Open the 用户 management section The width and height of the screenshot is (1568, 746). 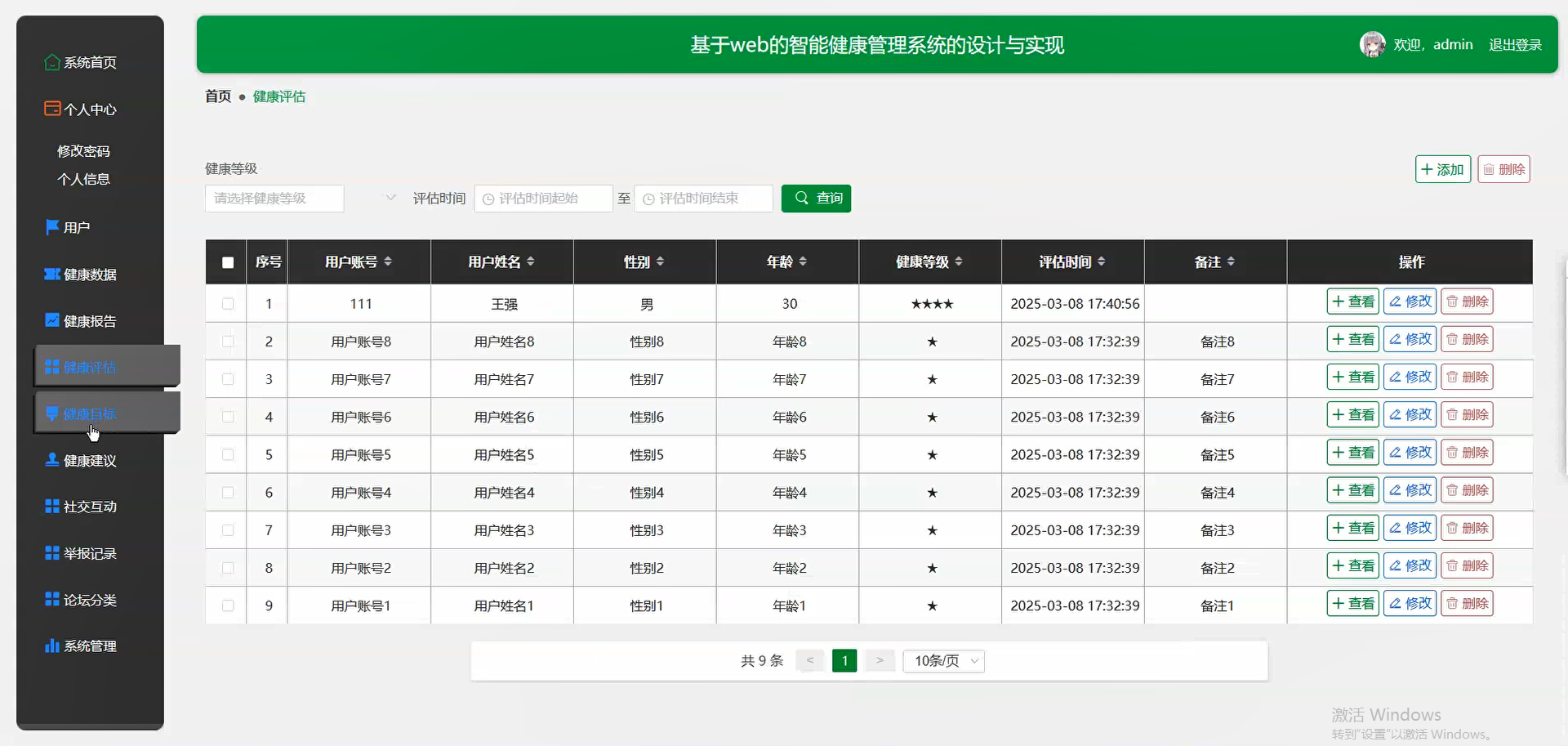tap(76, 226)
